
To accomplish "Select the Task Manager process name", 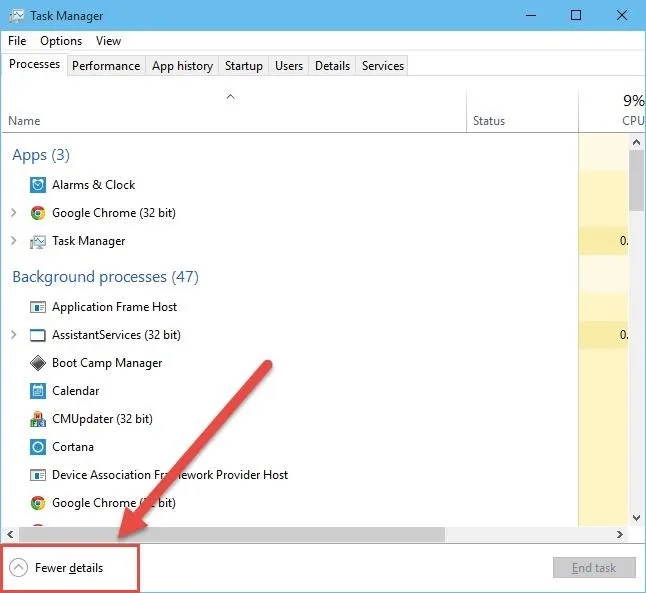I will (89, 241).
